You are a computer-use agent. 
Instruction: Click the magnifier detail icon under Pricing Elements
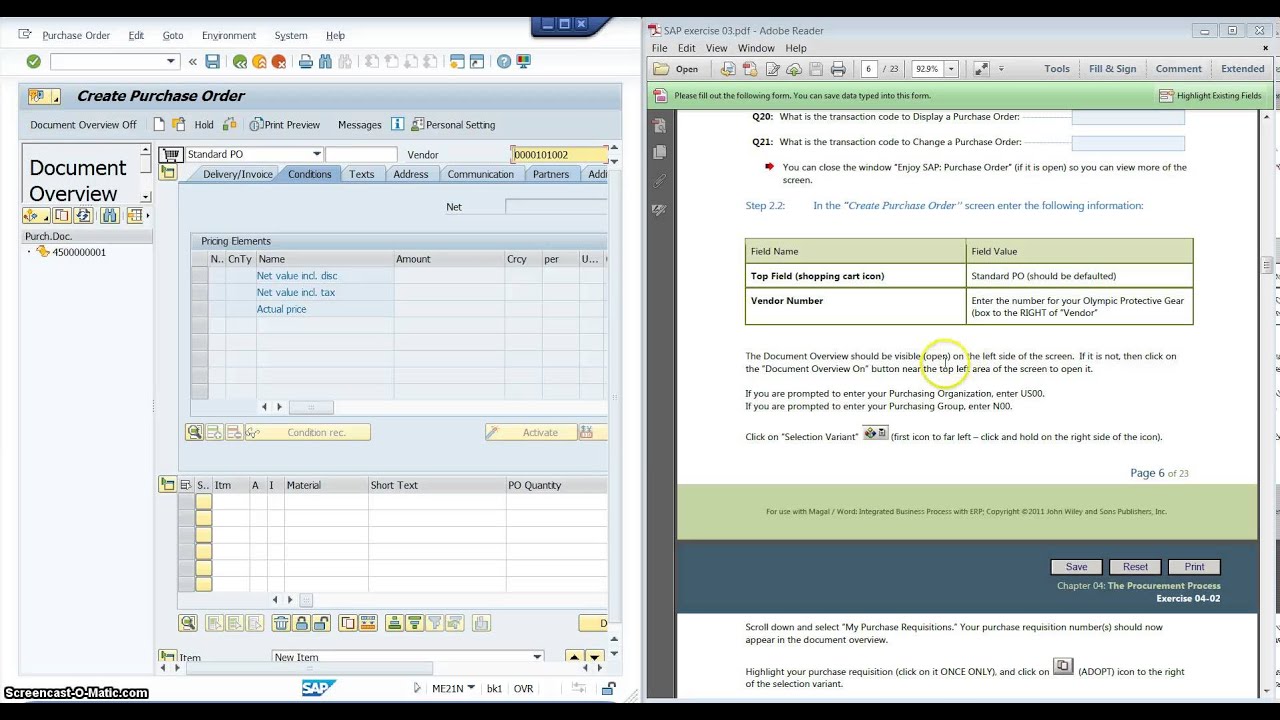click(194, 433)
